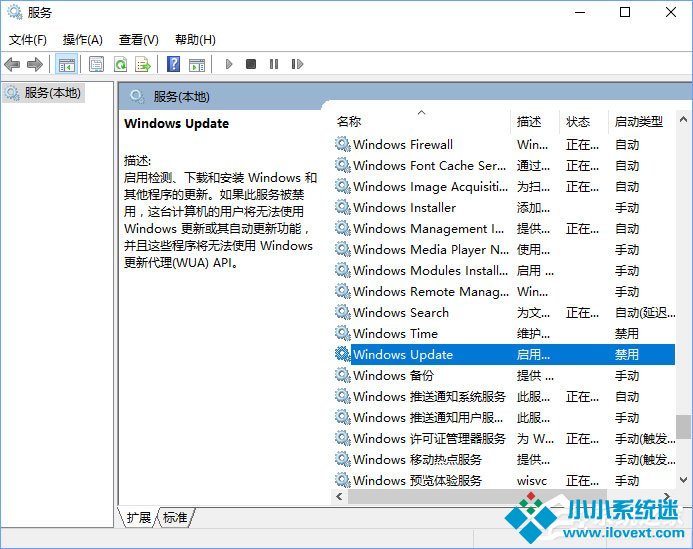Screen dimensions: 693x549
Task: Sort by the 启动类型 column header
Action: coord(642,121)
